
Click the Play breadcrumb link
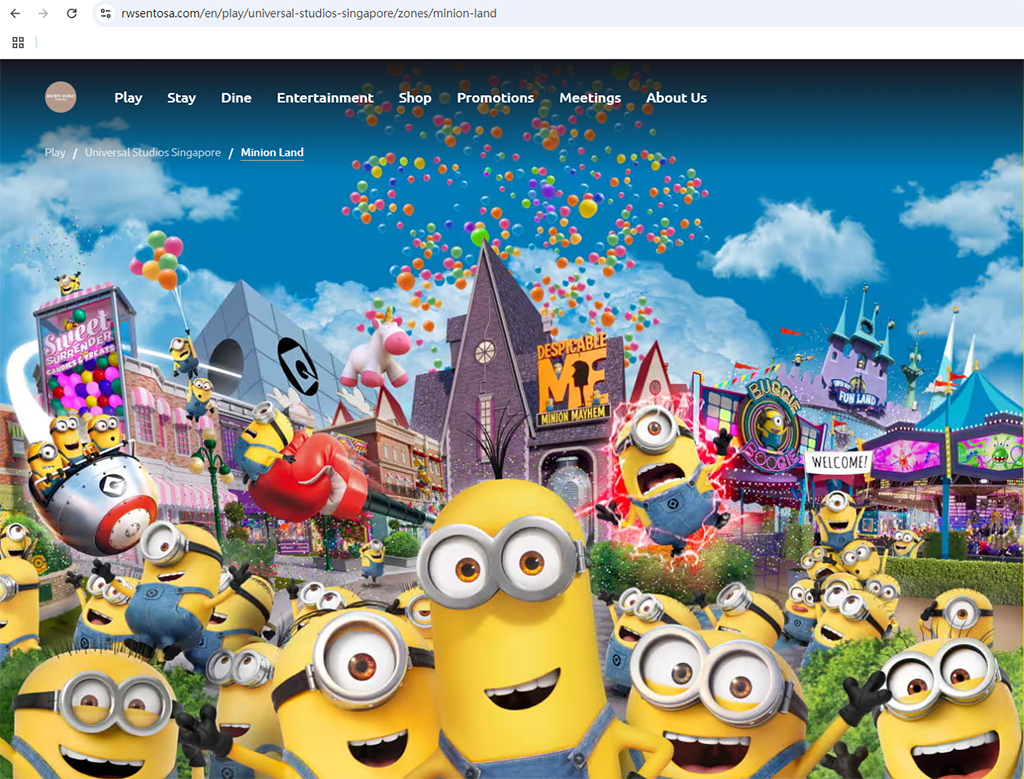[x=55, y=153]
